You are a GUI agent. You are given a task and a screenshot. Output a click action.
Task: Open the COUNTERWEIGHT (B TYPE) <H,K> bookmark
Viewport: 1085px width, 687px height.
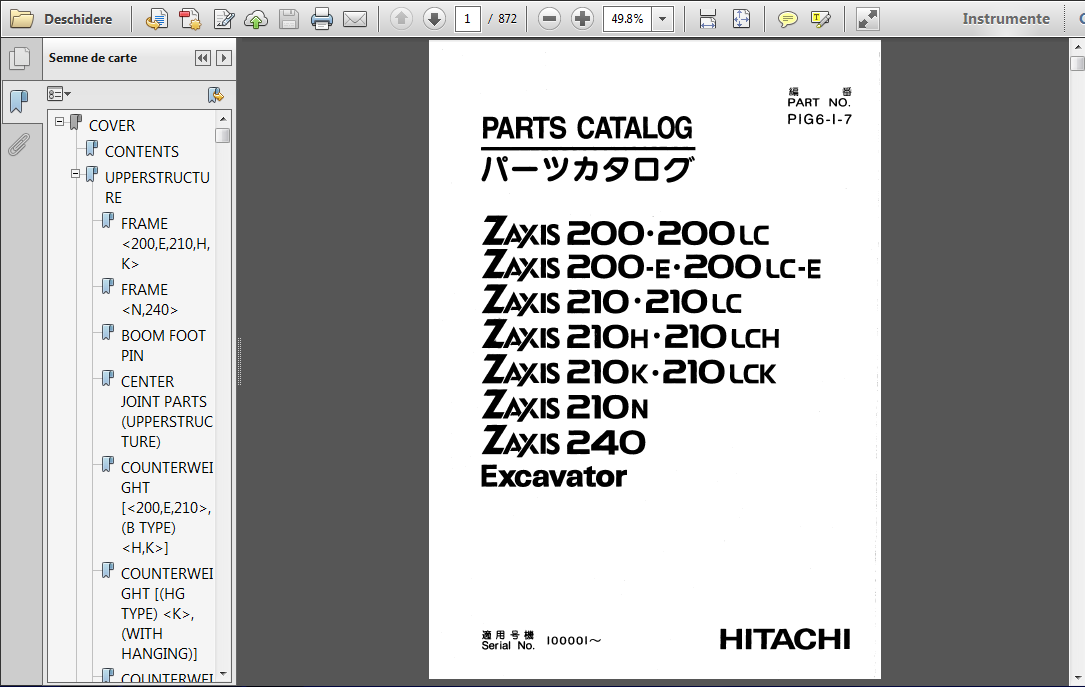coord(167,508)
